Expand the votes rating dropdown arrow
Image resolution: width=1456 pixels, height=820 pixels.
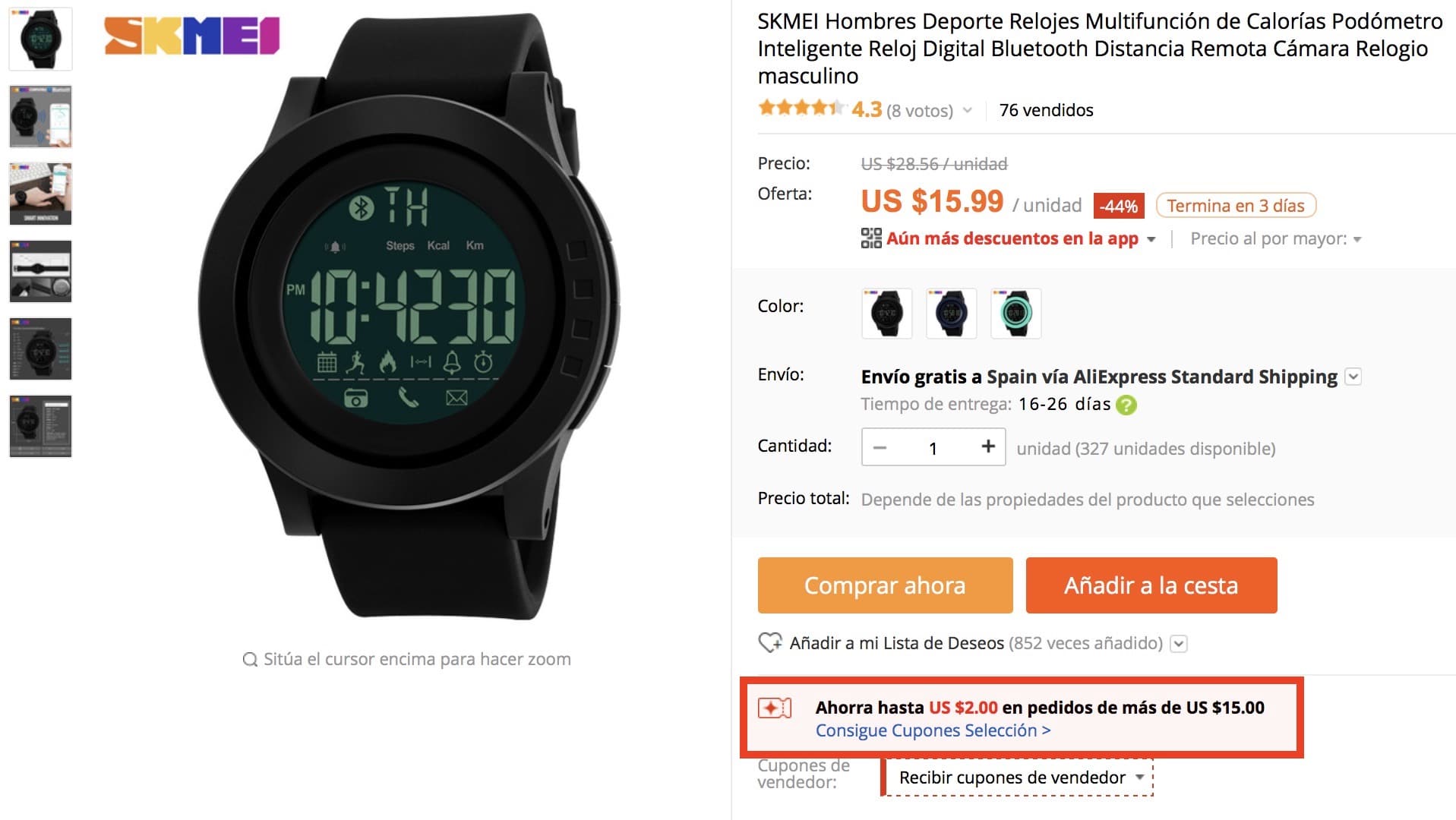tap(968, 111)
